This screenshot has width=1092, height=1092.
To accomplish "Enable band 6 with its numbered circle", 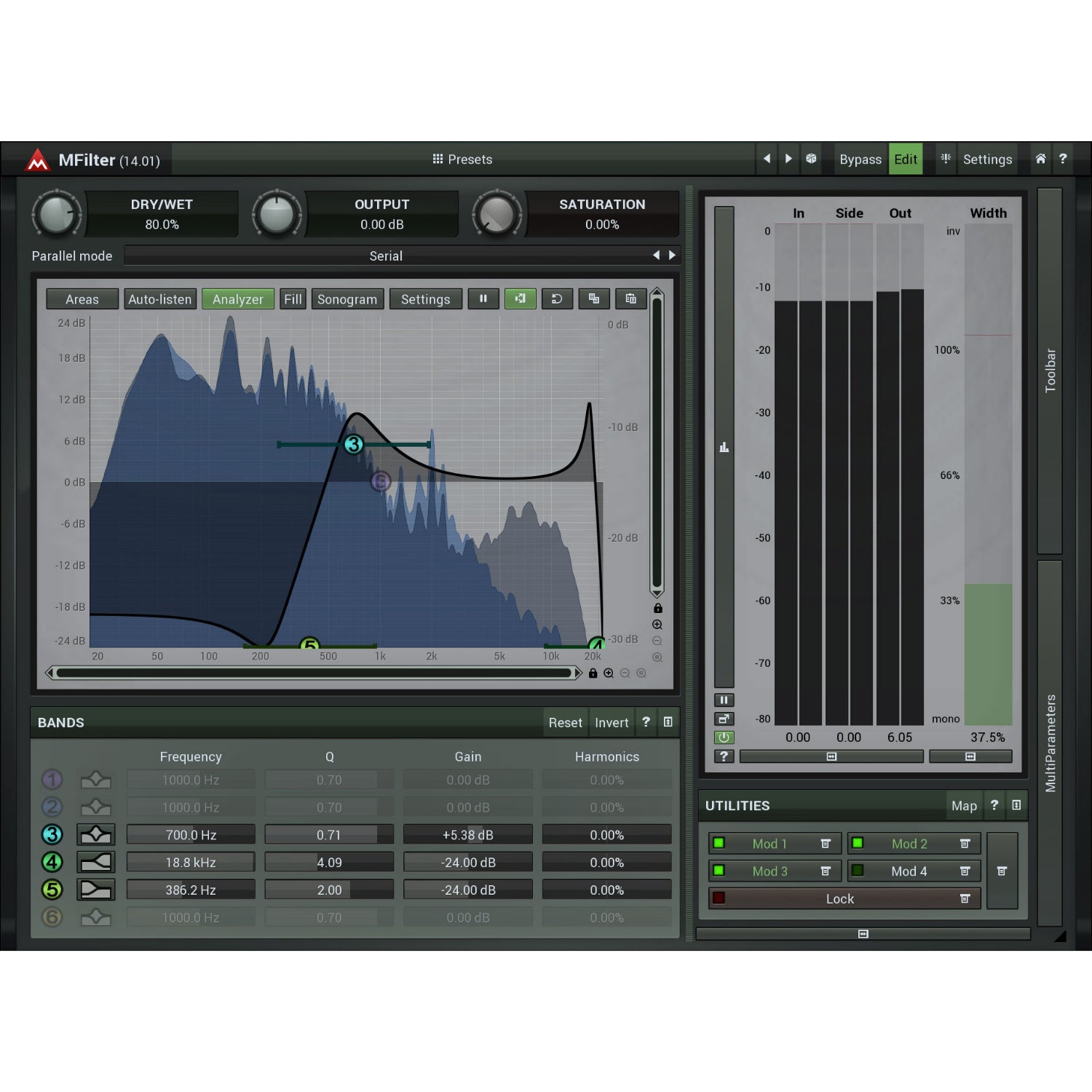I will [x=52, y=917].
